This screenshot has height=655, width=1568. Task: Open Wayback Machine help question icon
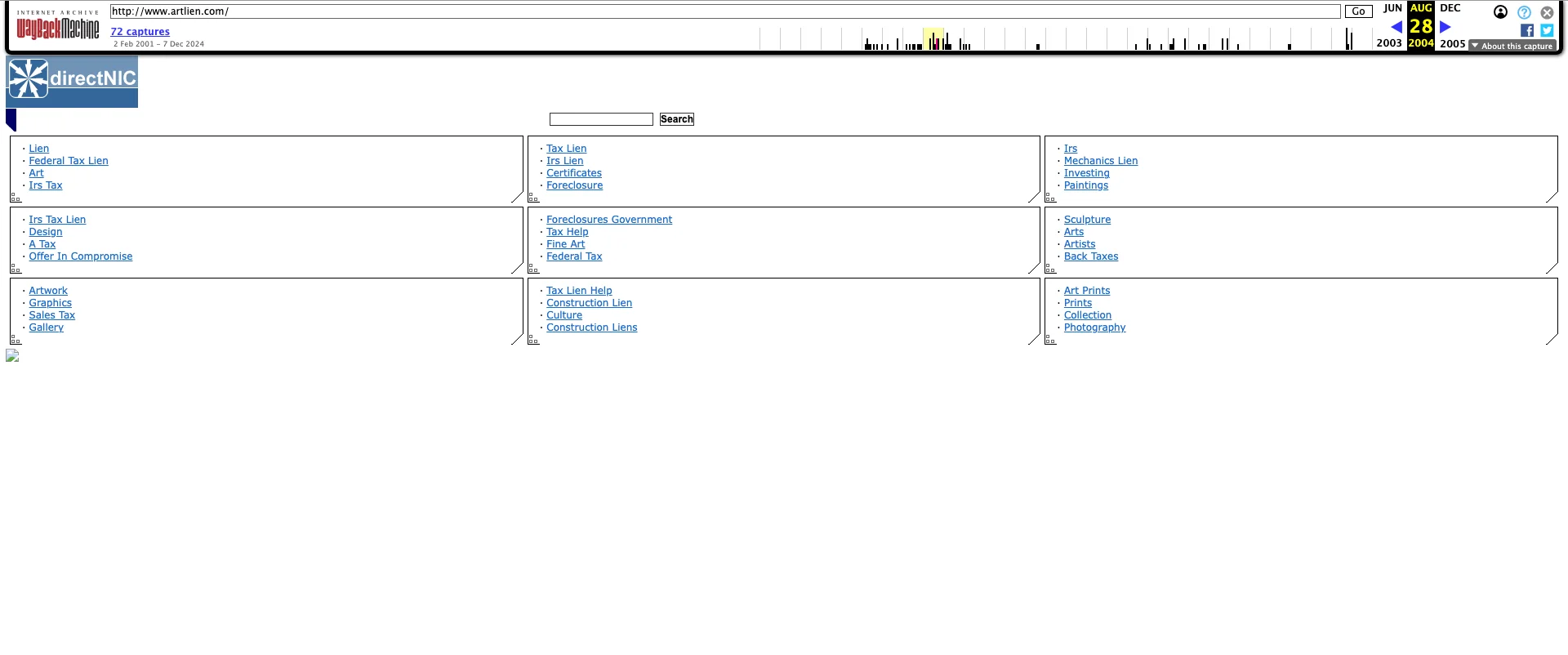pyautogui.click(x=1524, y=12)
